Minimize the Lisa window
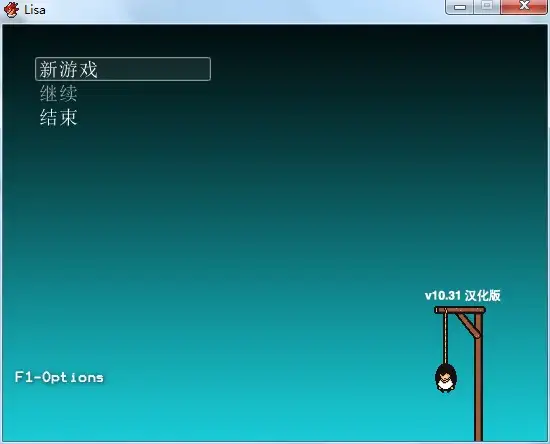Image resolution: width=550 pixels, height=444 pixels. (460, 7)
